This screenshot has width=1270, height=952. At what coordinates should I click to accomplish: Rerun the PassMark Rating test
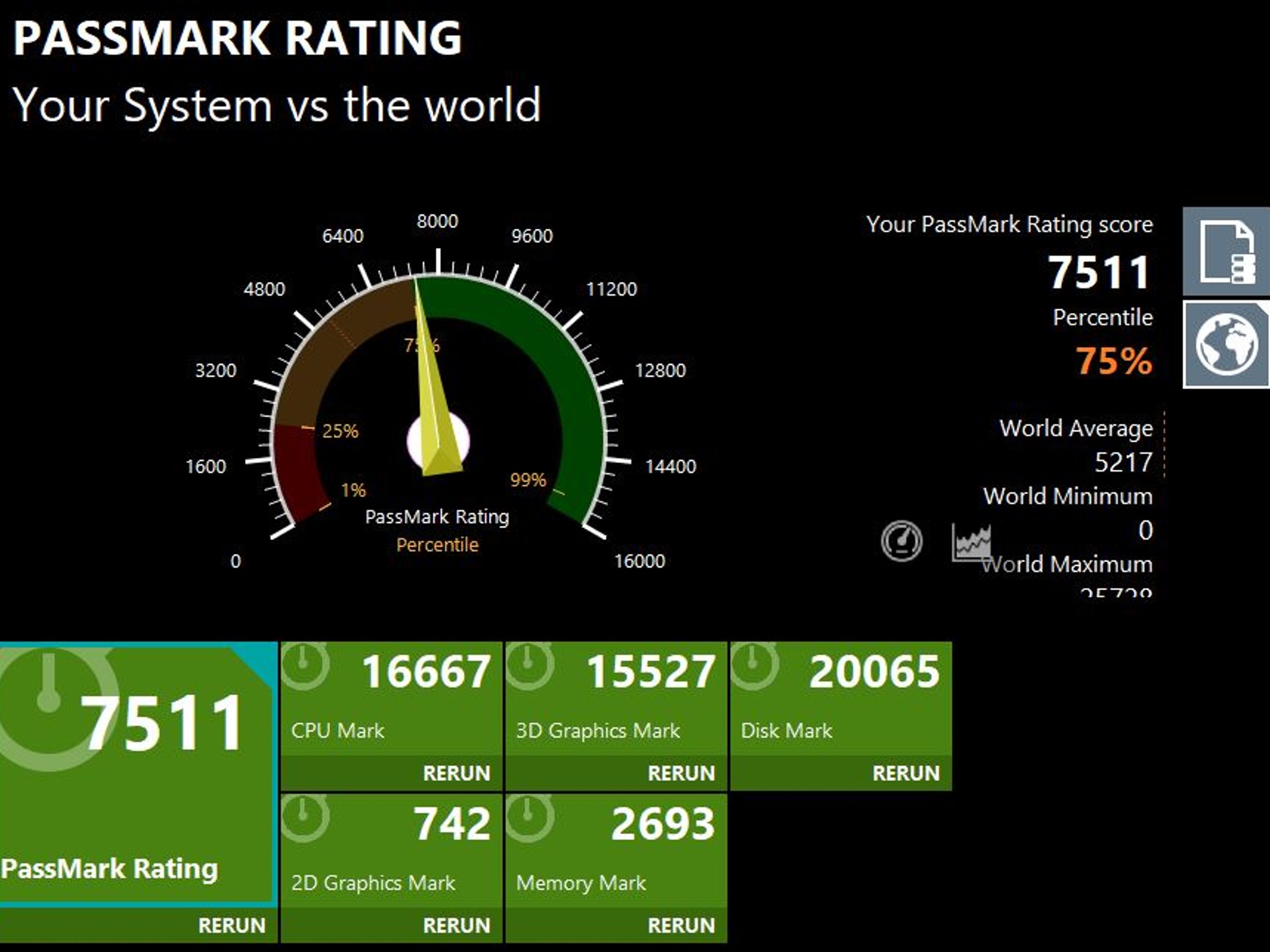point(231,925)
